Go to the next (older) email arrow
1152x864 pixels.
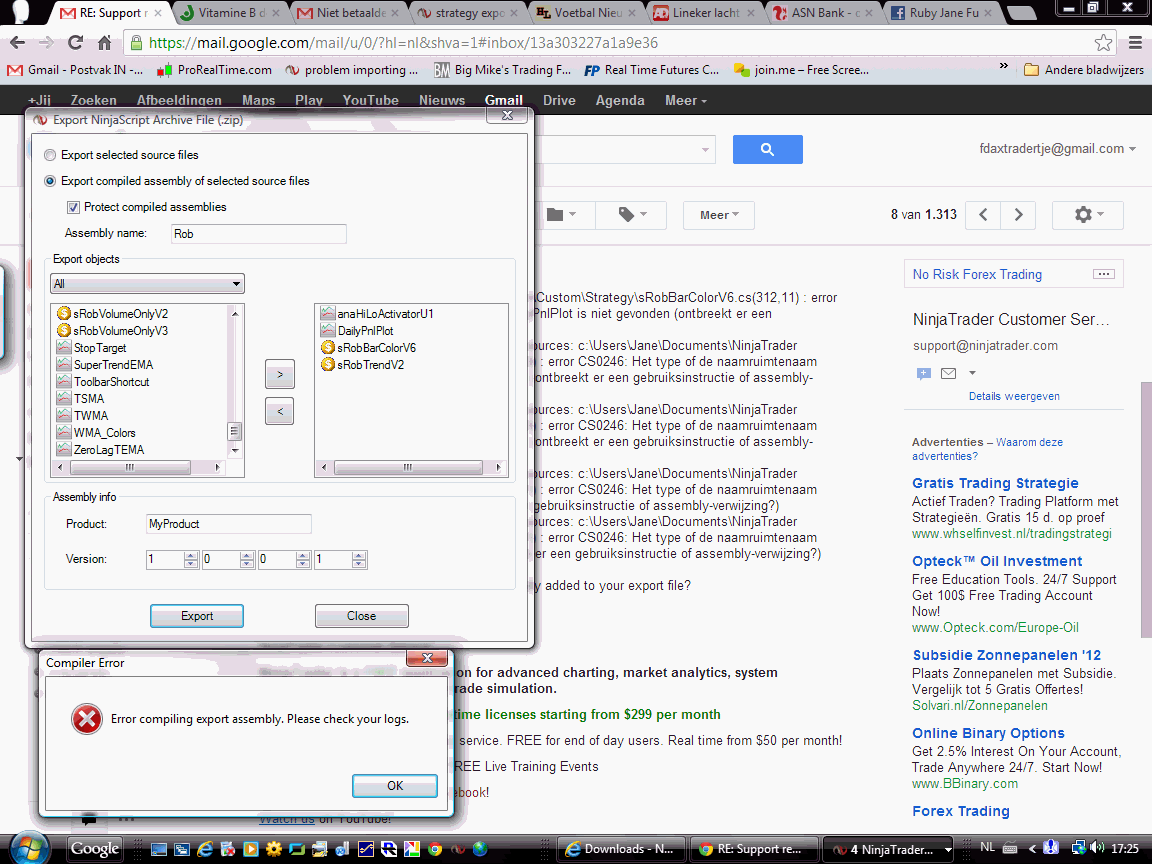[1018, 215]
